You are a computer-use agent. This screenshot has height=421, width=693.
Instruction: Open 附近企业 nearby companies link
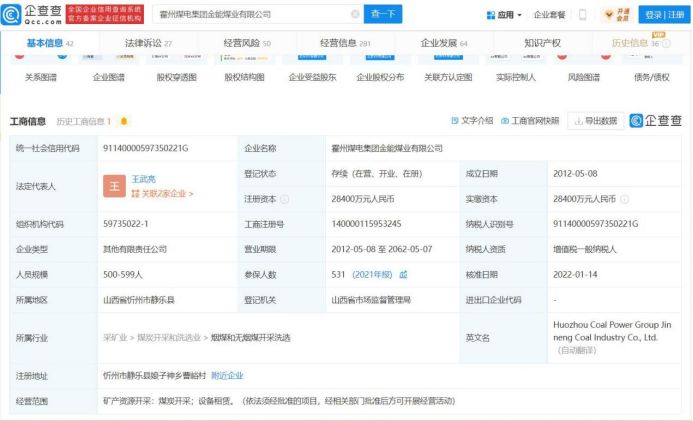tap(227, 375)
